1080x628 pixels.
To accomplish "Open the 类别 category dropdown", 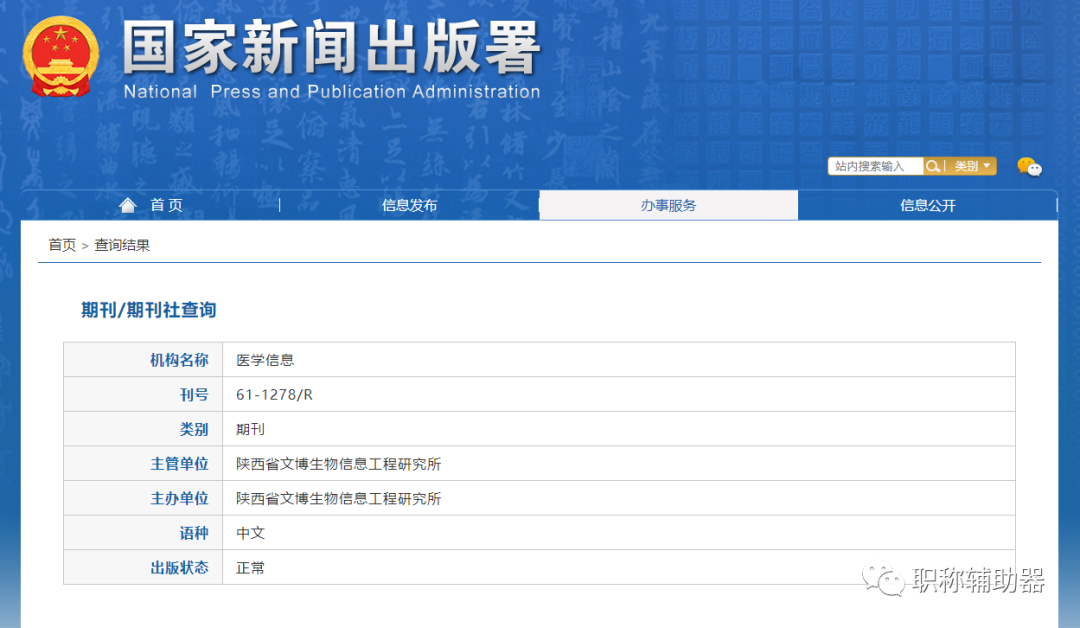I will click(x=966, y=166).
